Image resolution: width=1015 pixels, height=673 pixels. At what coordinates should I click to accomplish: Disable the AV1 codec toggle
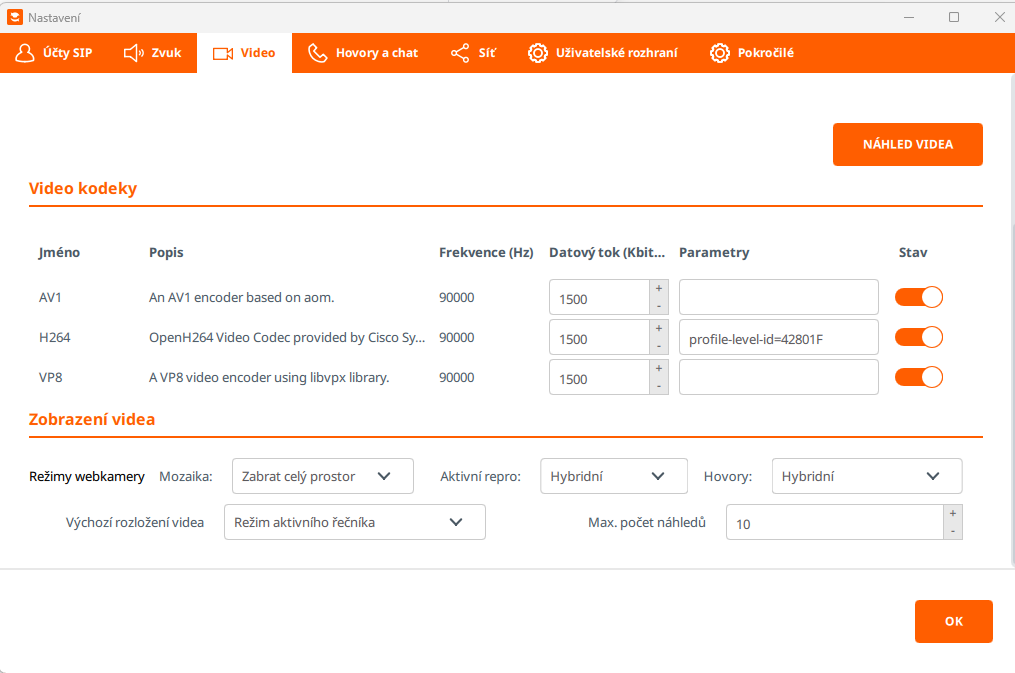(919, 297)
